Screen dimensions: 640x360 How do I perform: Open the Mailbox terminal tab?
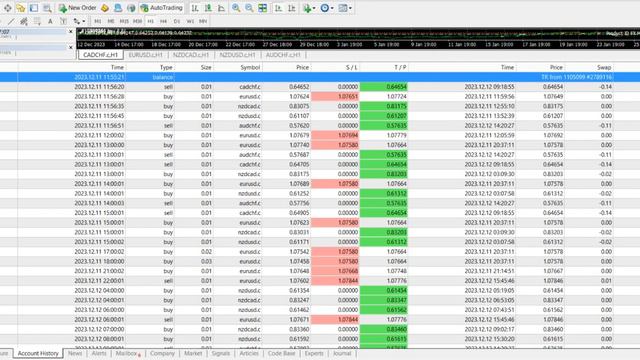pyautogui.click(x=128, y=353)
